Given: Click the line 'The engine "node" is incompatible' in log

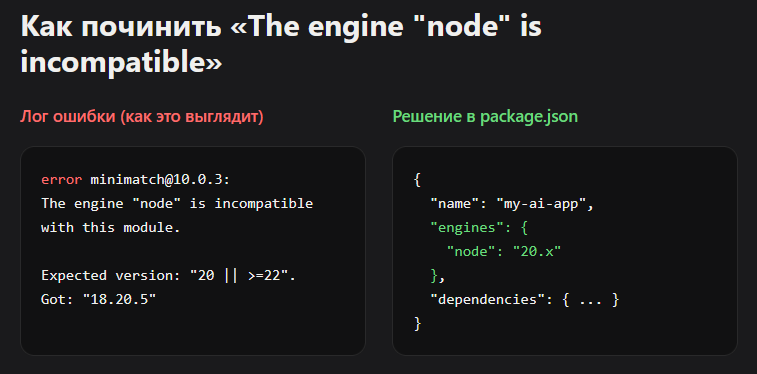Looking at the screenshot, I should pyautogui.click(x=177, y=204).
